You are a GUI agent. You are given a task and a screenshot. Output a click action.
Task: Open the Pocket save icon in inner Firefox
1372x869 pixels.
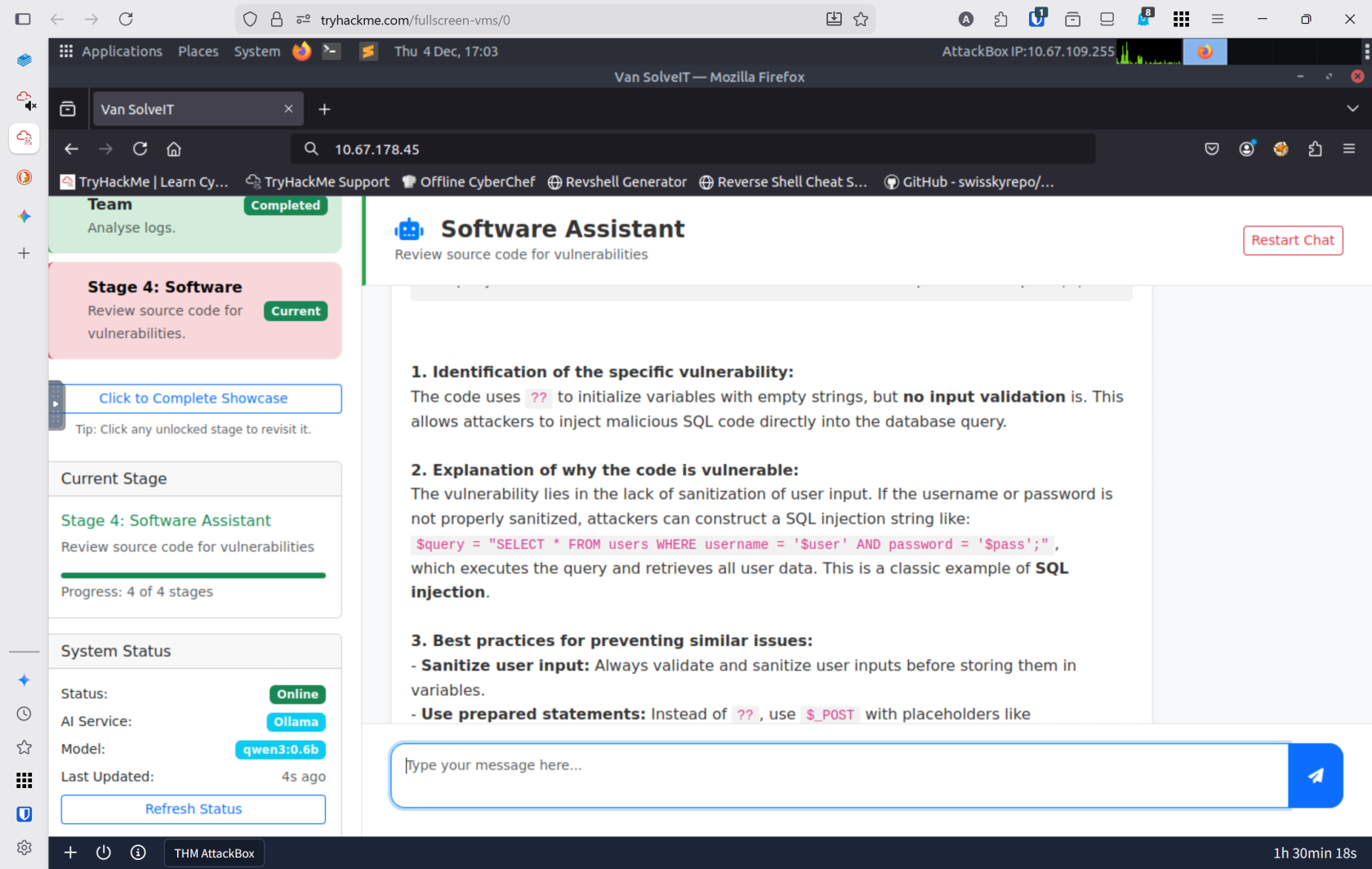[1212, 149]
